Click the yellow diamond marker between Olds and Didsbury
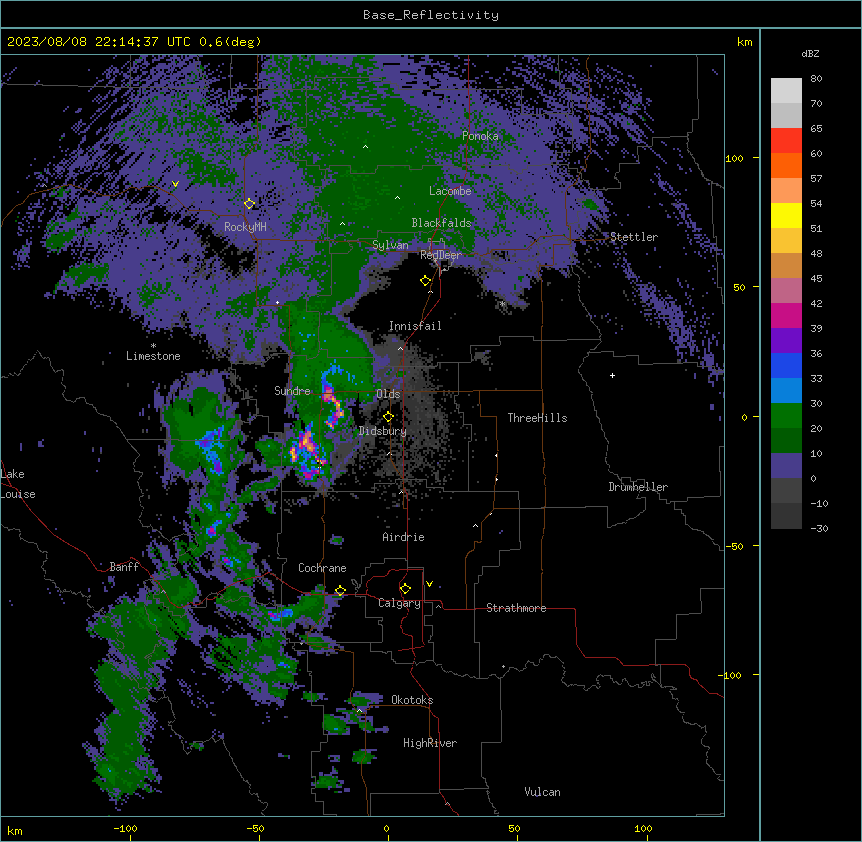This screenshot has height=842, width=862. 388,417
